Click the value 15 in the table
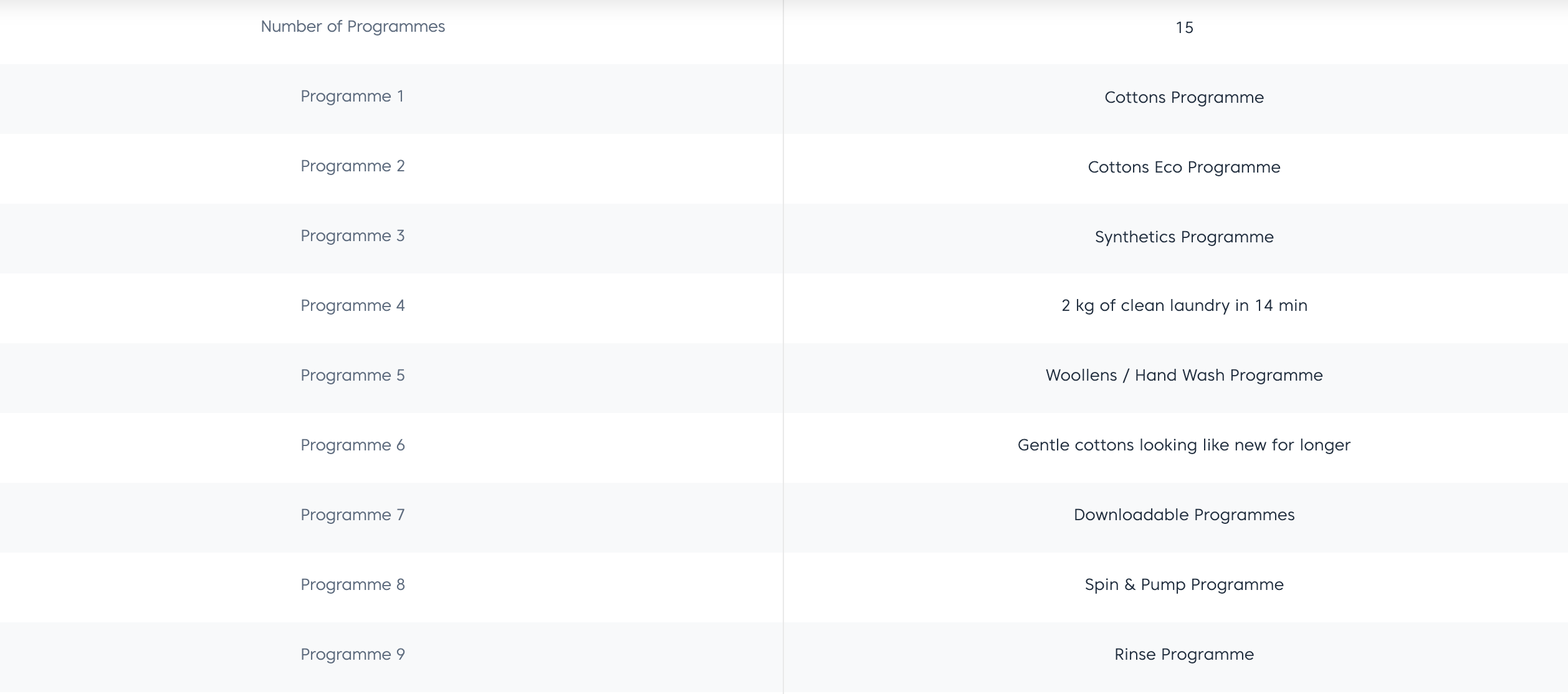1568x694 pixels. [x=1184, y=28]
